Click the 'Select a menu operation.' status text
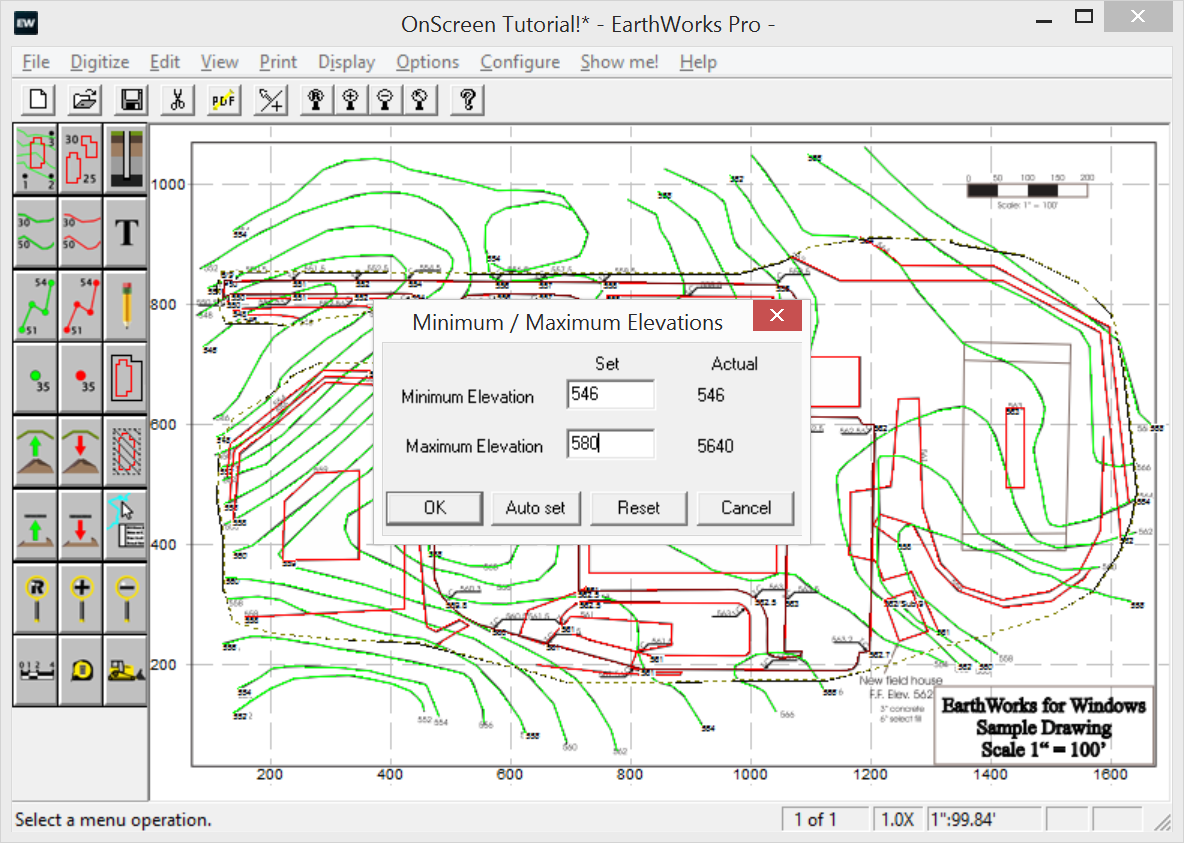Screen dimensions: 1184x843 [113, 820]
